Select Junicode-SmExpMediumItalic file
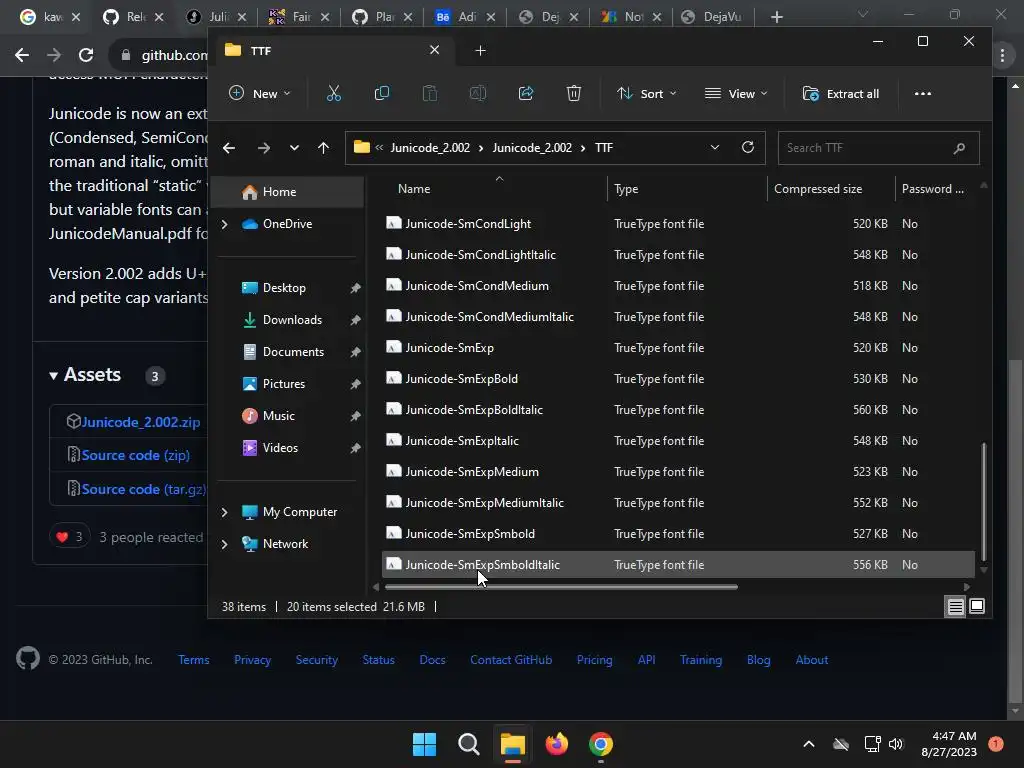Screen dimensions: 1024x768 678,503
